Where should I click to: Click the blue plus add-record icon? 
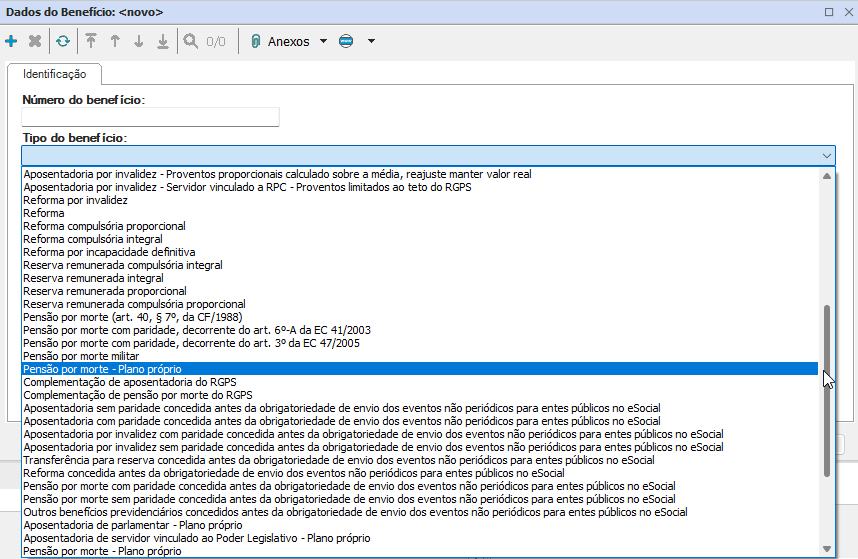pos(11,41)
